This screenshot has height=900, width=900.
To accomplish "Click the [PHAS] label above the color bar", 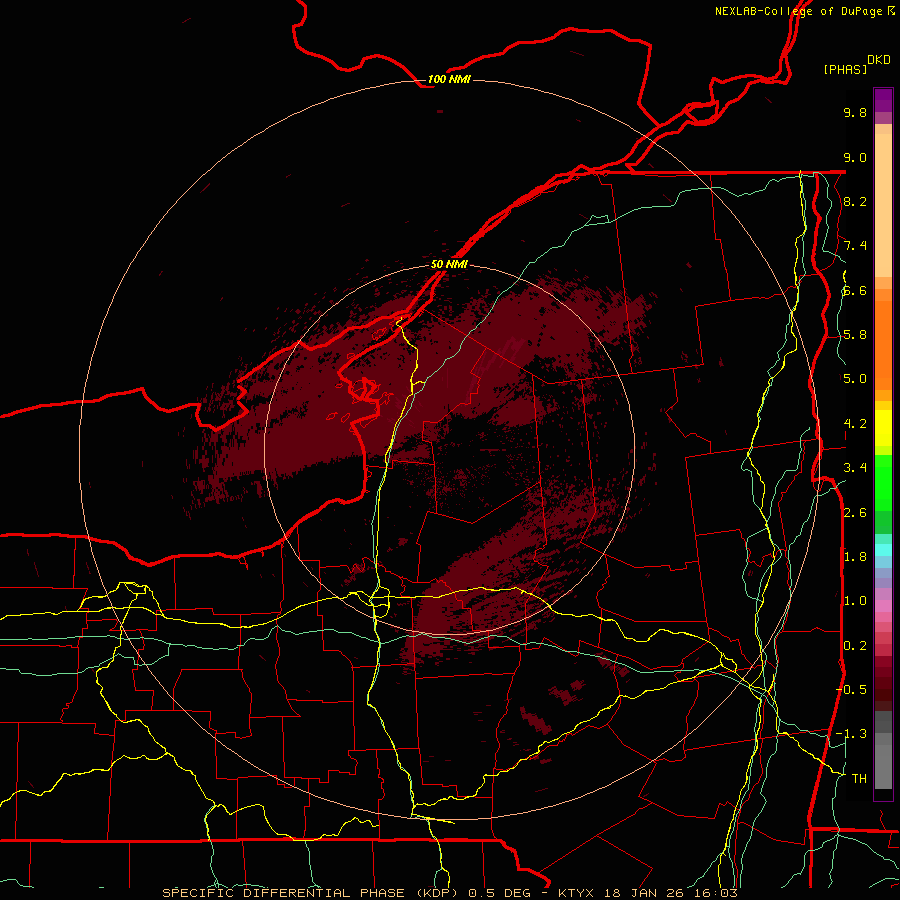I will (x=845, y=69).
